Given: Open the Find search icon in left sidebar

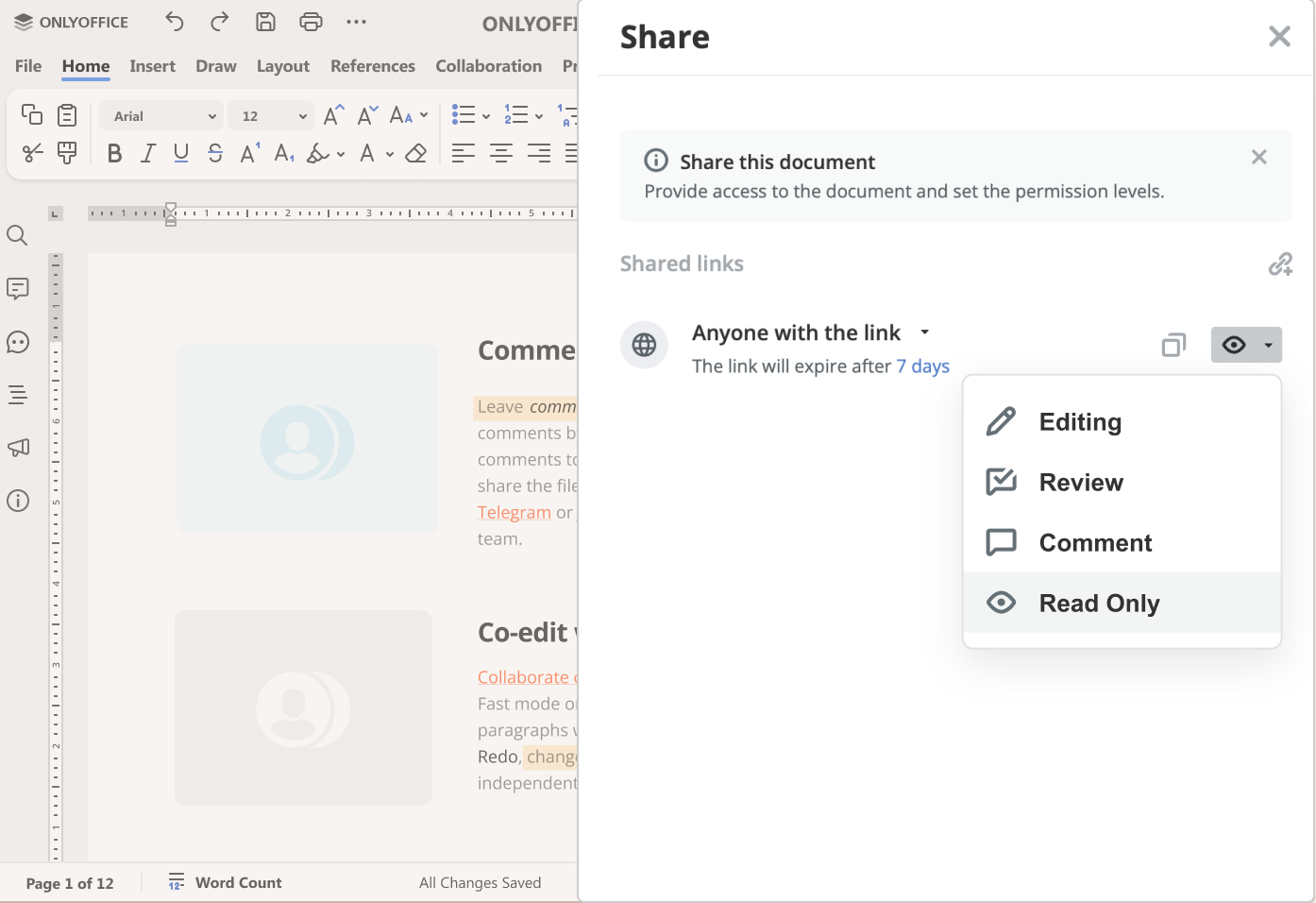Looking at the screenshot, I should (17, 235).
